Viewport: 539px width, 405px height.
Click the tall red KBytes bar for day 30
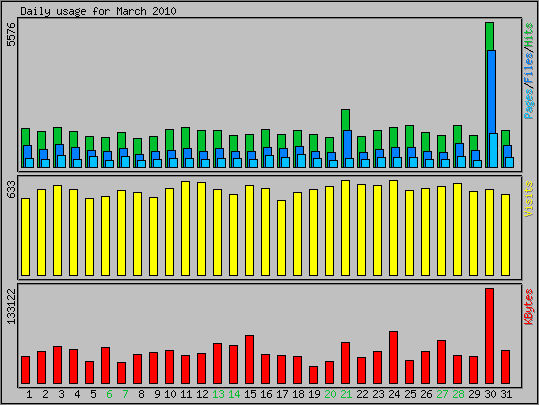click(x=490, y=336)
